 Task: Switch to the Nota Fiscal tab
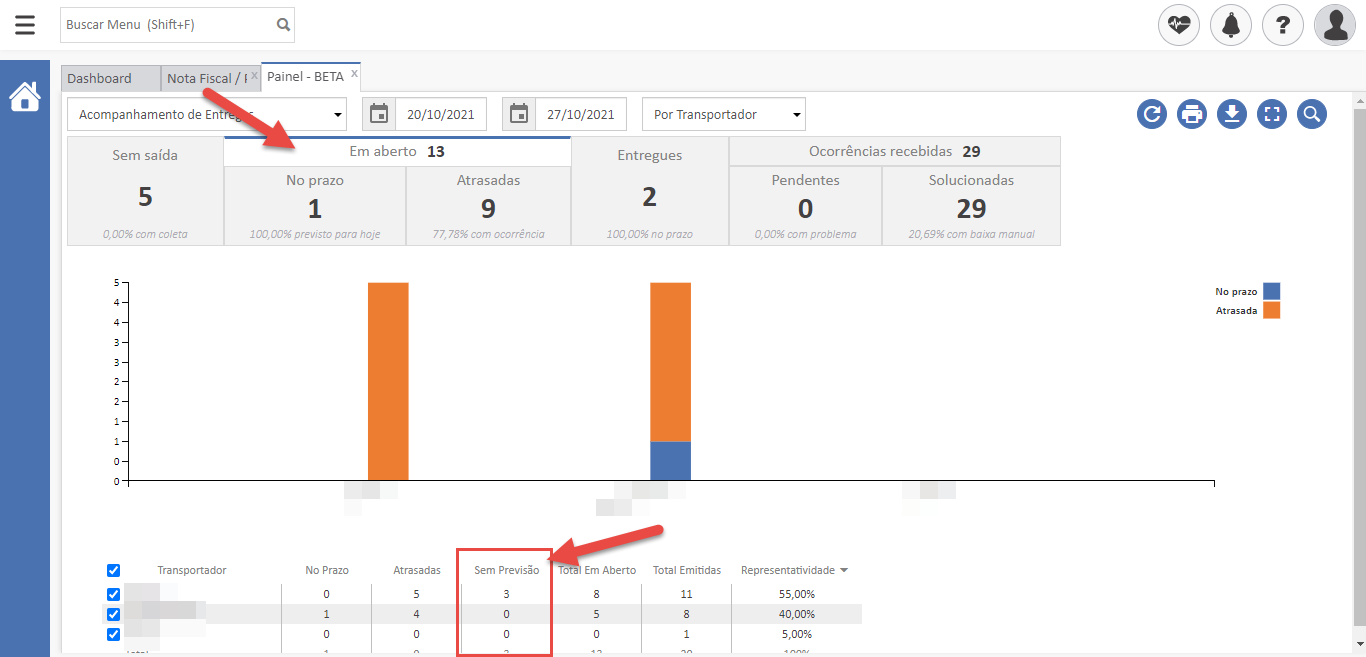tap(206, 78)
